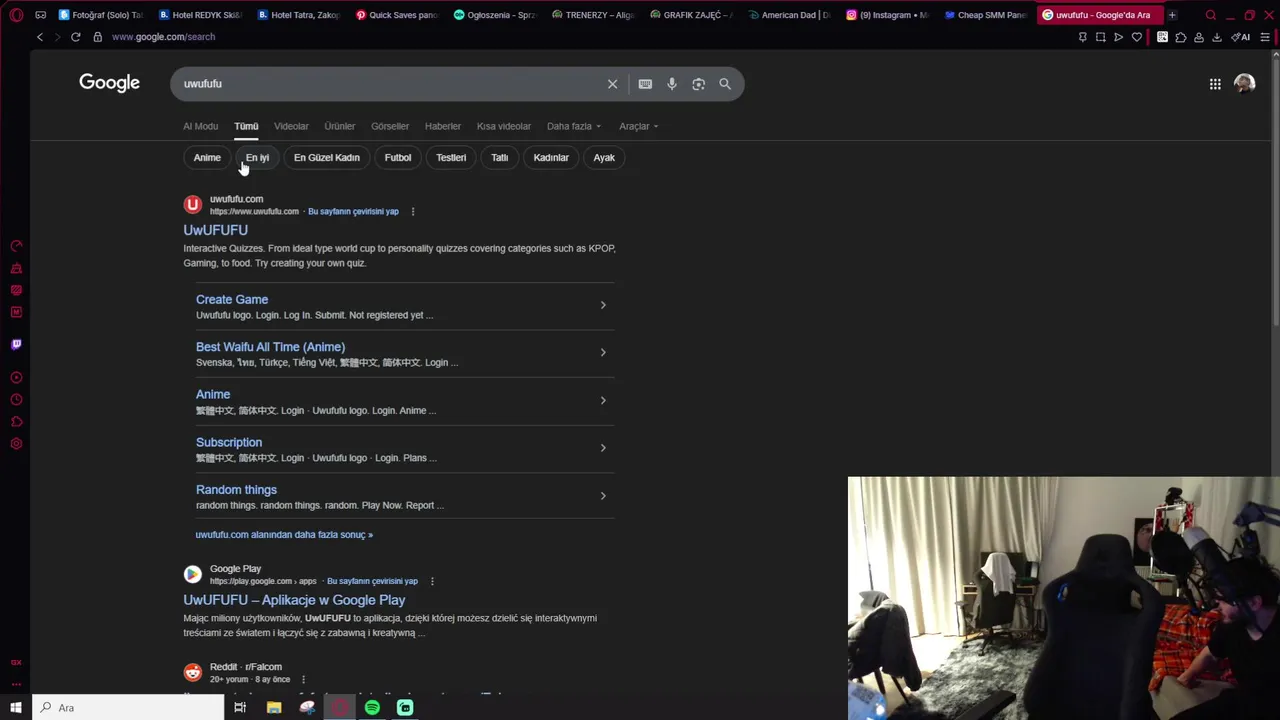
Task: Switch to the Videolar tab
Action: point(291,126)
